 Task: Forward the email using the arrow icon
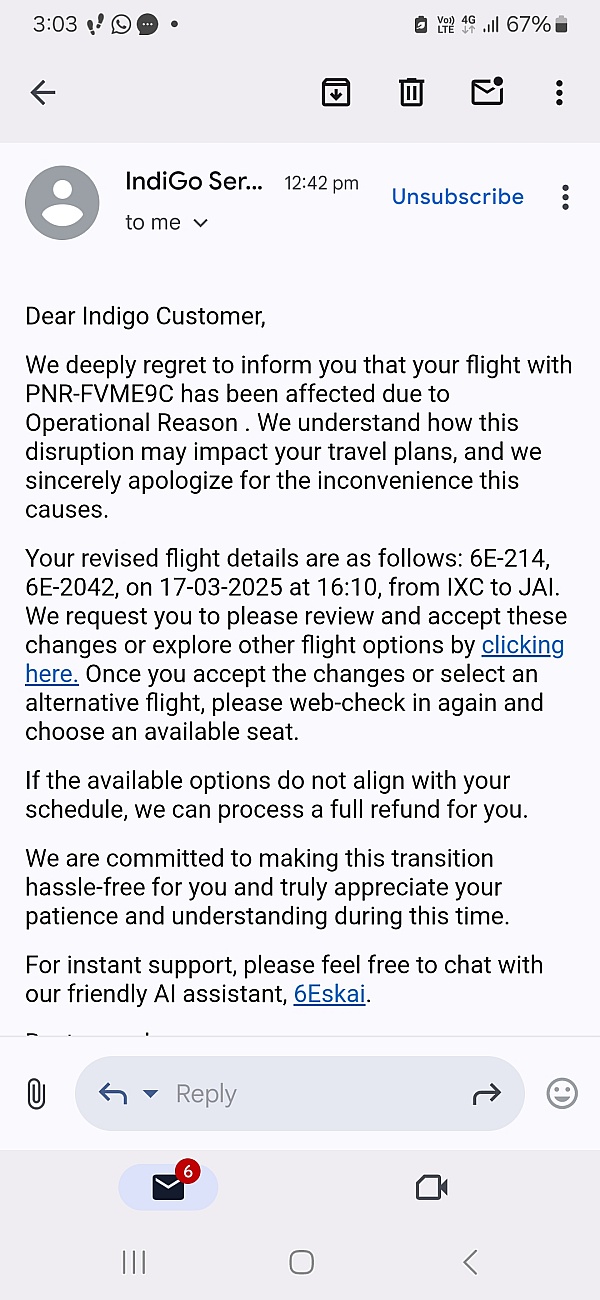[x=486, y=1094]
